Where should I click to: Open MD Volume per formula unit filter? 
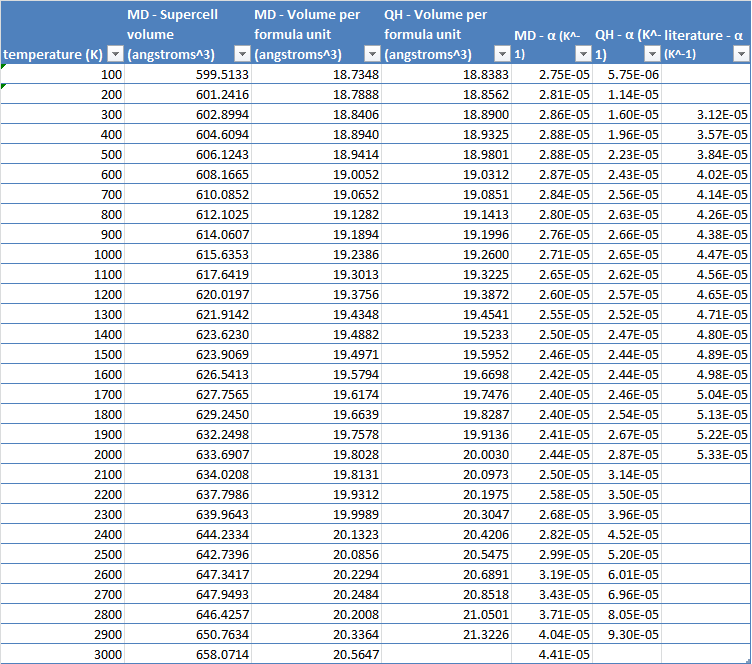pos(372,54)
